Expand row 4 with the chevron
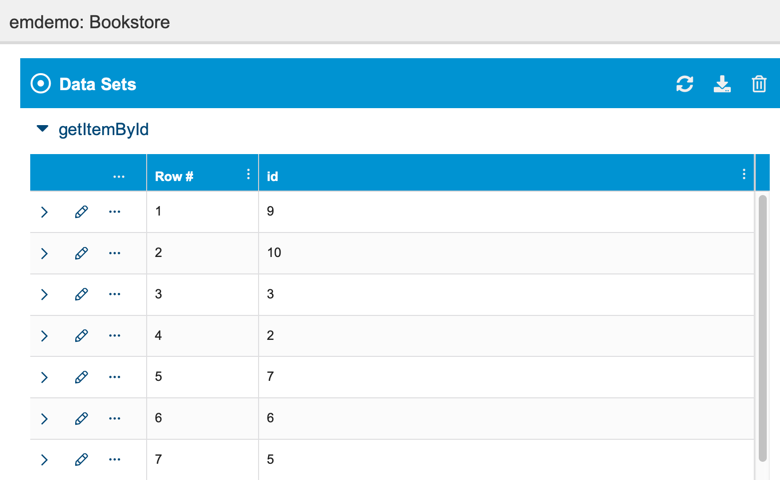 coord(44,336)
